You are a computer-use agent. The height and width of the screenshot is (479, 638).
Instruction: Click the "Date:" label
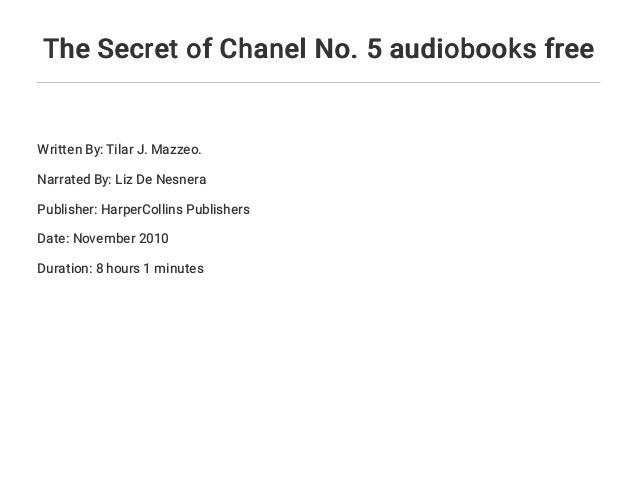(53, 238)
